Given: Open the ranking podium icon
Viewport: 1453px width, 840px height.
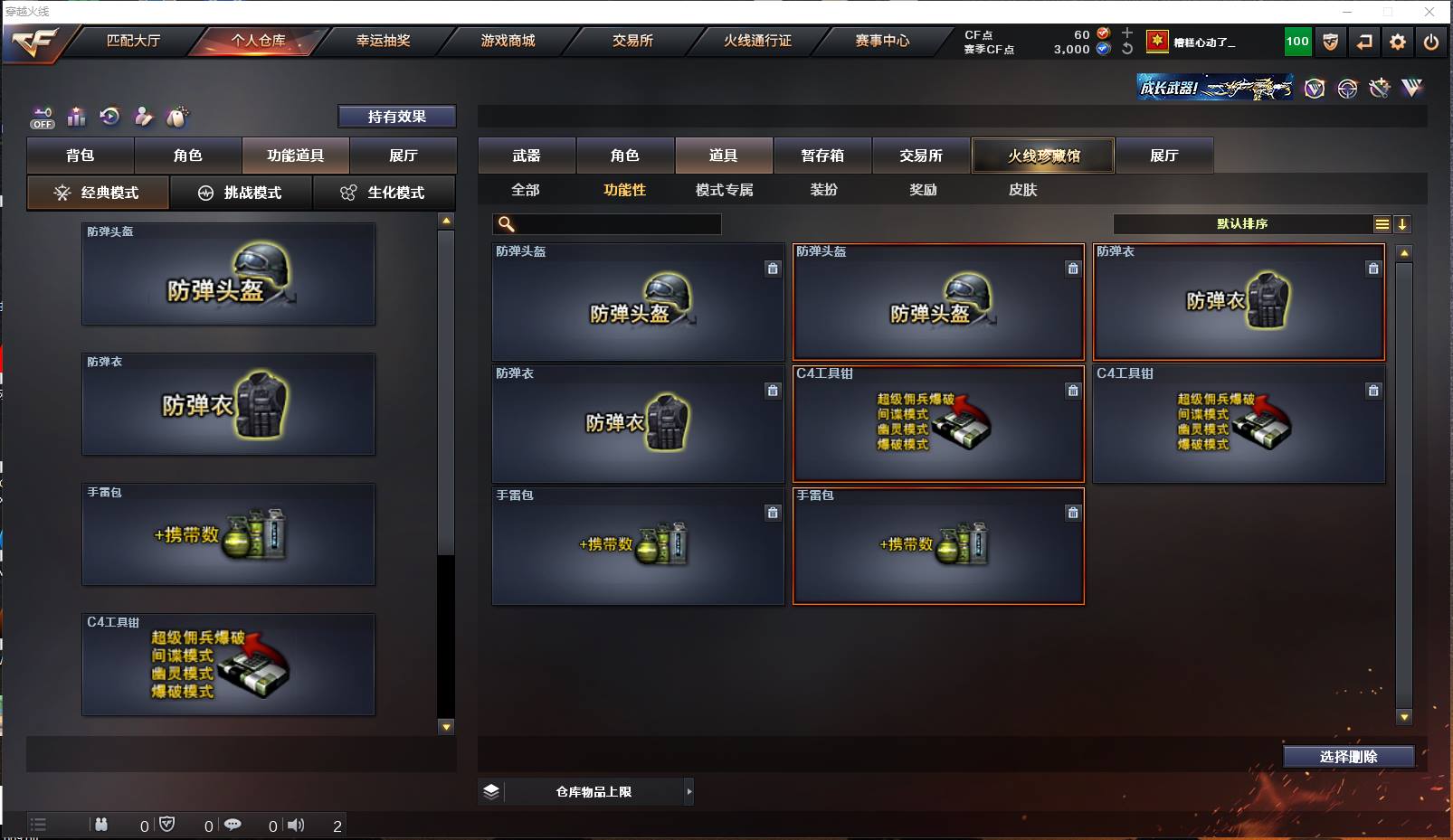Looking at the screenshot, I should coord(76,117).
